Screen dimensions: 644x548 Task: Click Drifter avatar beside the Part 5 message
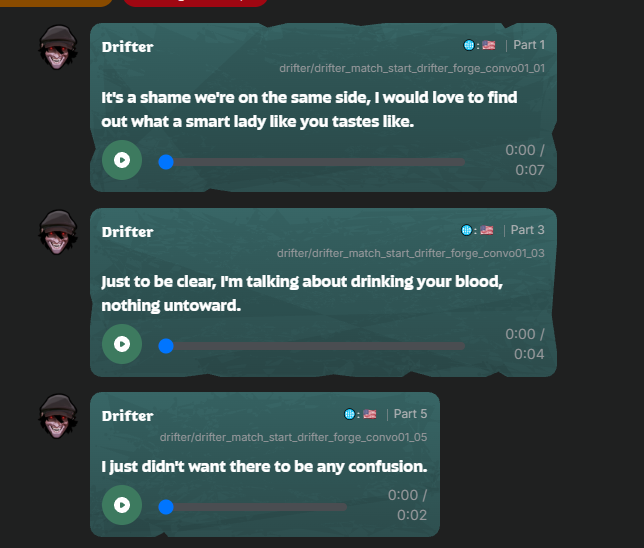coord(58,416)
